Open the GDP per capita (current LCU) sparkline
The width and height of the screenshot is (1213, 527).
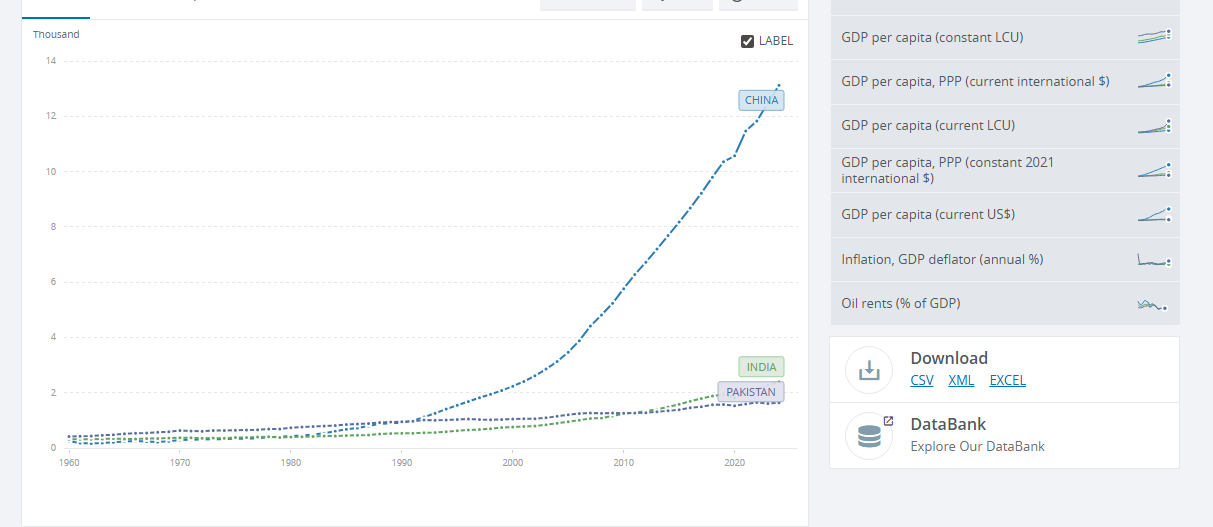[x=1153, y=126]
